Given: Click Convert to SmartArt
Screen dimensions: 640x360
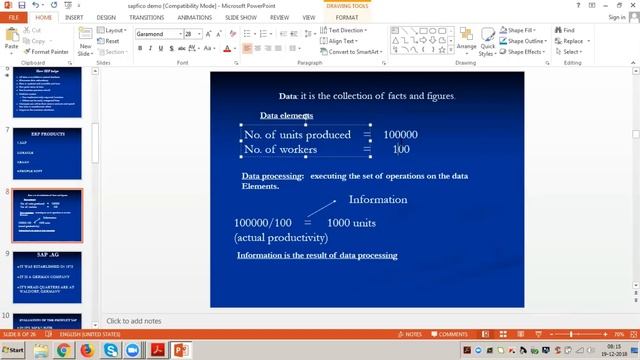Looking at the screenshot, I should pos(351,52).
